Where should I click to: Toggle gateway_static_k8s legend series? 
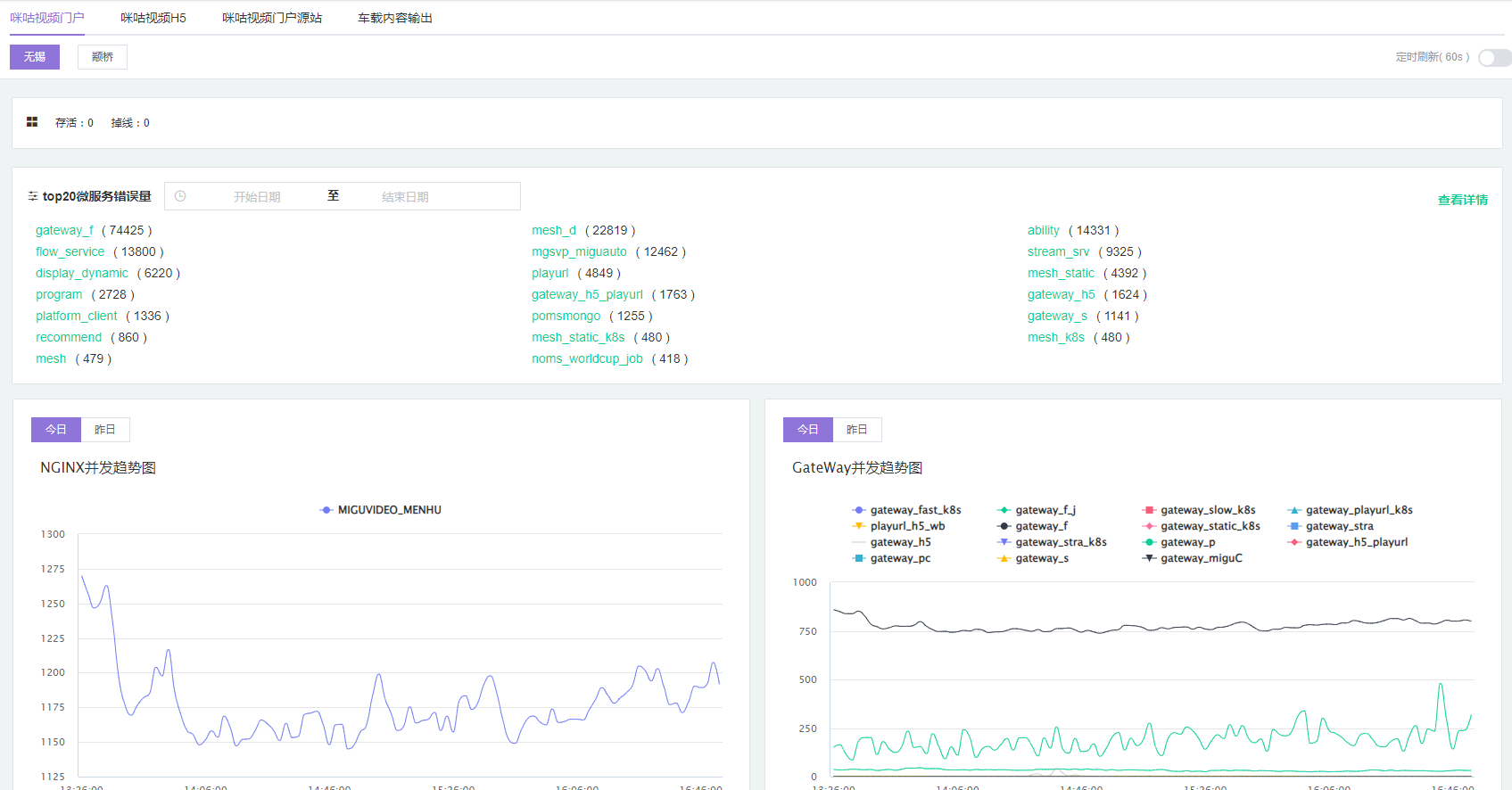point(1202,526)
